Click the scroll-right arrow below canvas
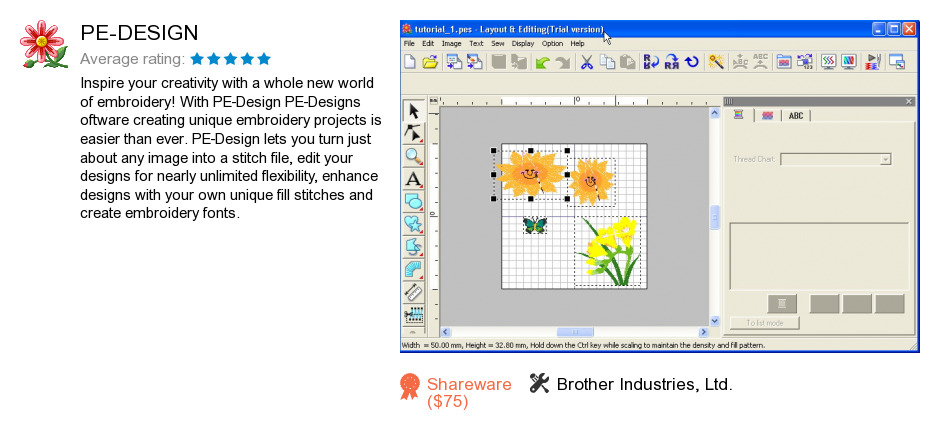Image resolution: width=940 pixels, height=437 pixels. click(x=703, y=332)
